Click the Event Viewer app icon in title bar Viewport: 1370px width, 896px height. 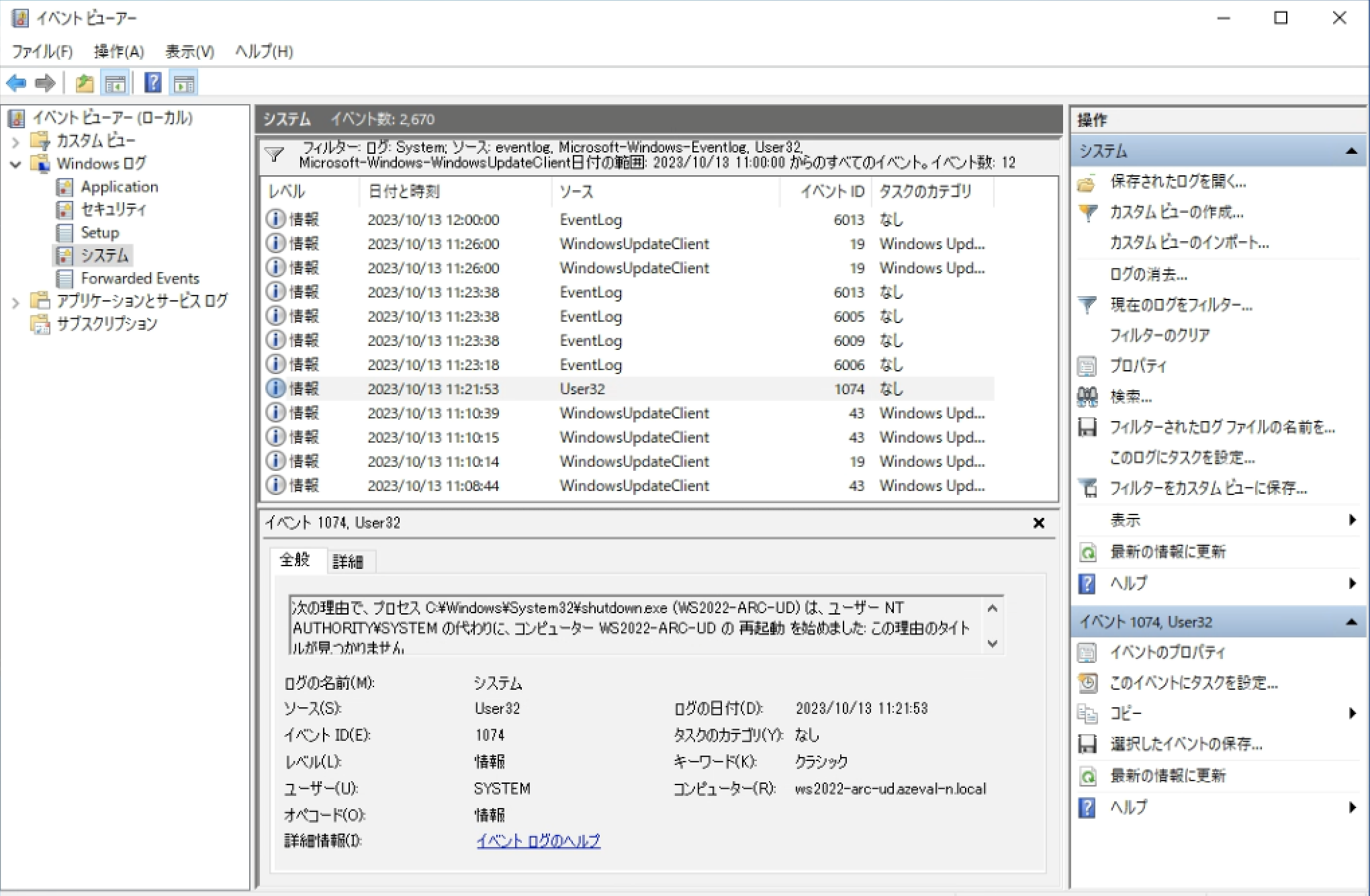click(x=20, y=18)
